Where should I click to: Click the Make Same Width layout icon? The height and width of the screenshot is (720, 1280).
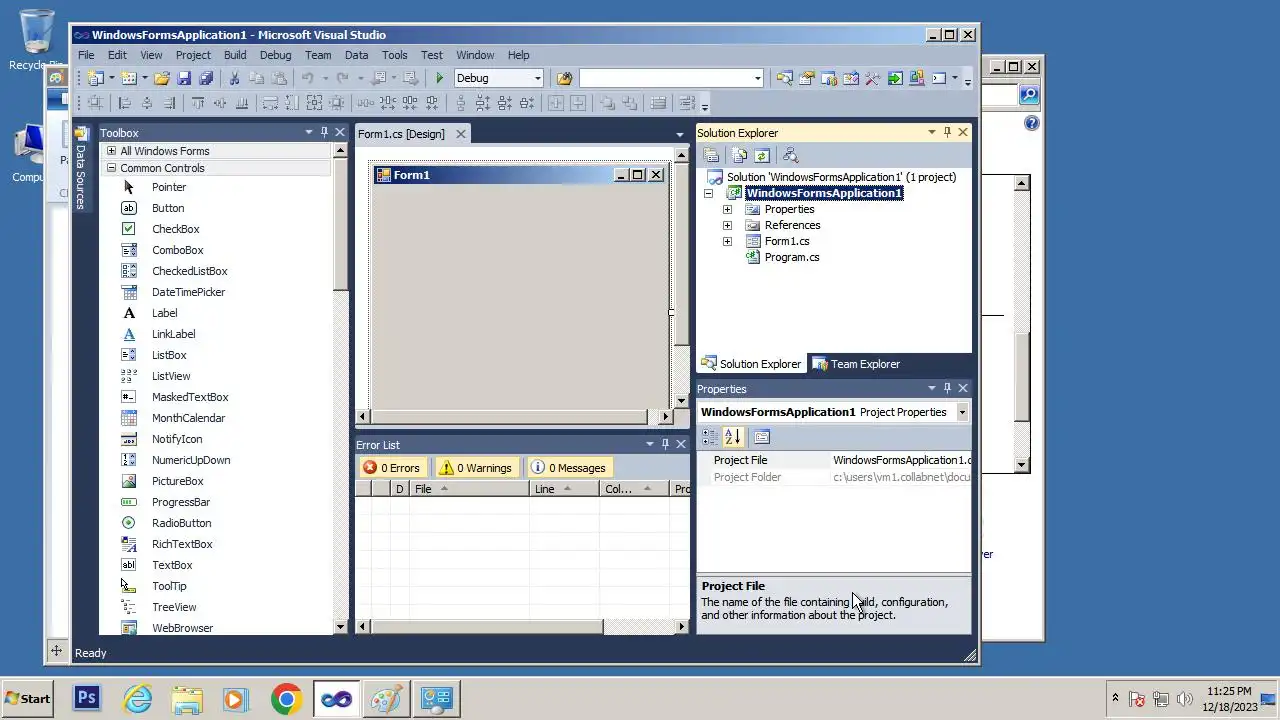[270, 103]
